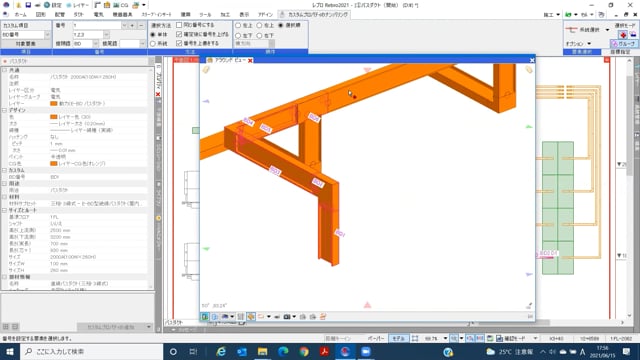
Task: Click the save icon in quick access toolbar
Action: click(28, 5)
